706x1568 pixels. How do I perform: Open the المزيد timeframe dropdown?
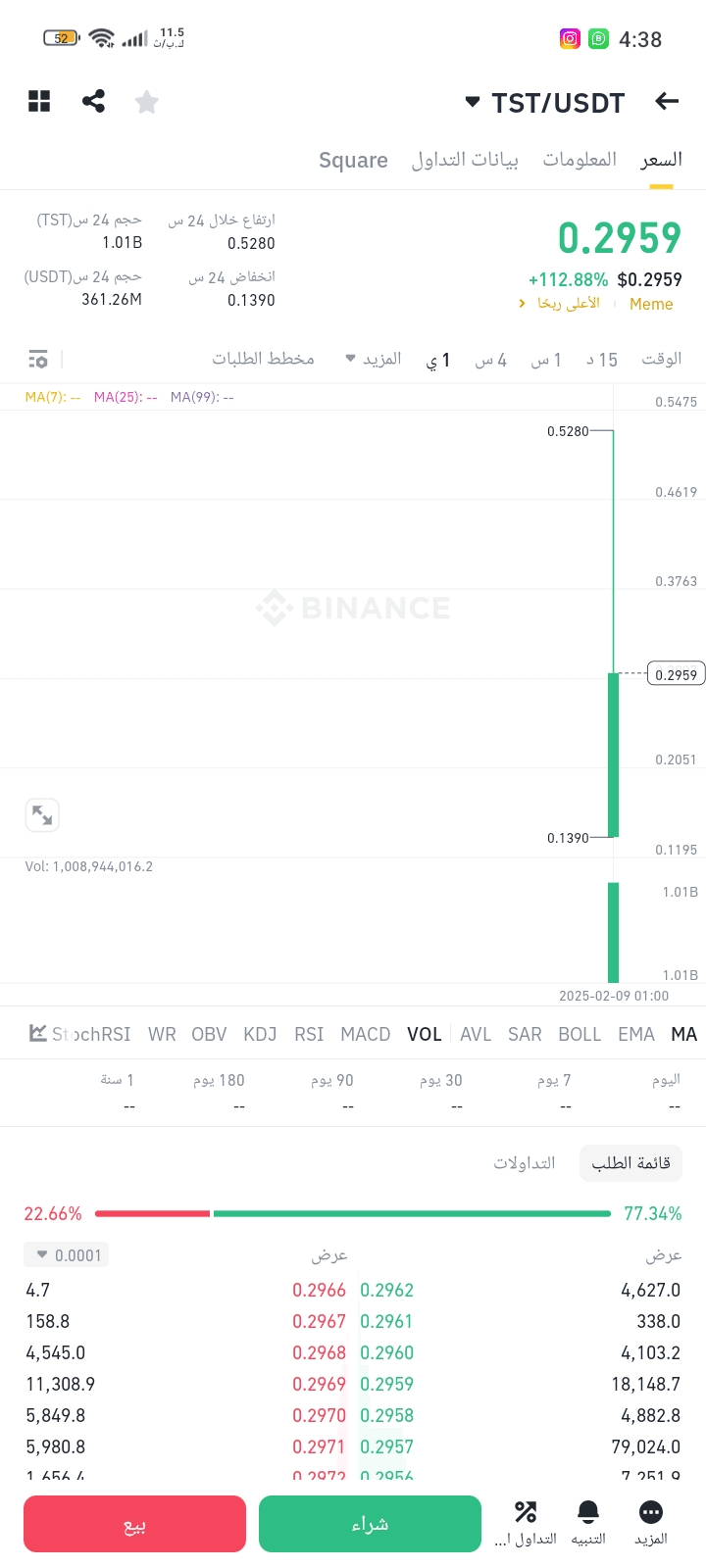pos(374,359)
